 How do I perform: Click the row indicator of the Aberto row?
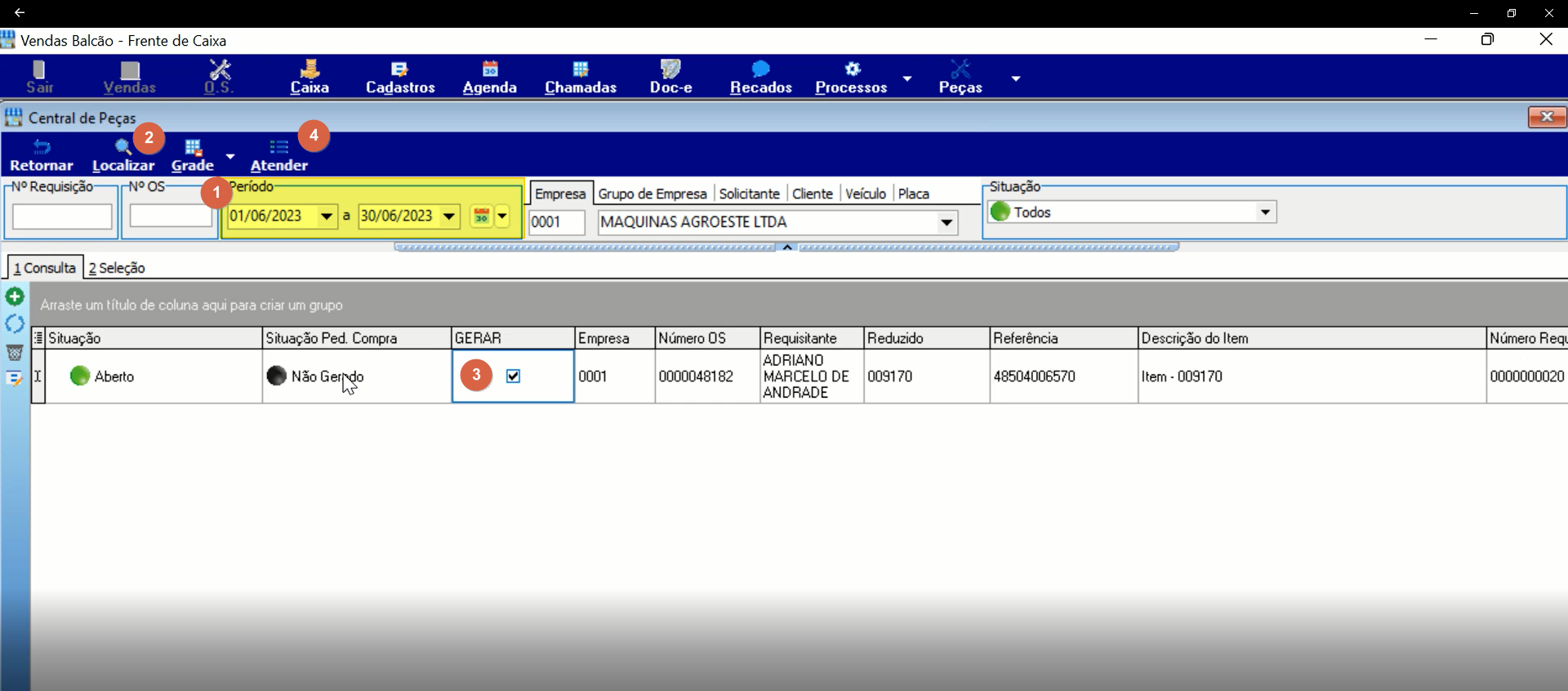tap(38, 377)
